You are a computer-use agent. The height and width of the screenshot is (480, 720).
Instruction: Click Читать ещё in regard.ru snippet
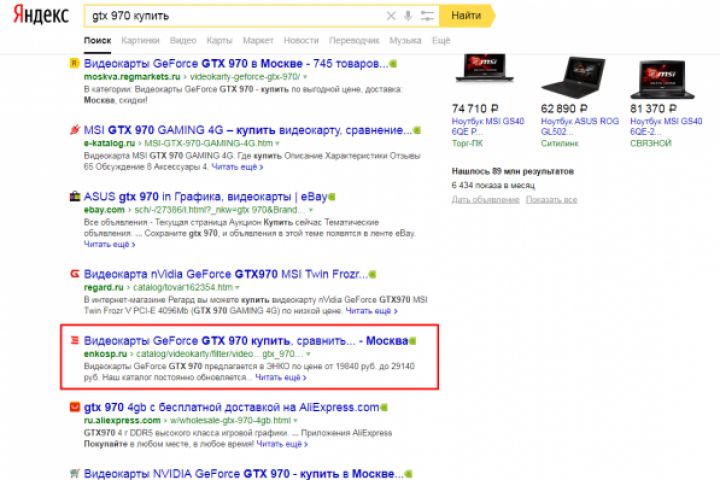click(x=371, y=311)
